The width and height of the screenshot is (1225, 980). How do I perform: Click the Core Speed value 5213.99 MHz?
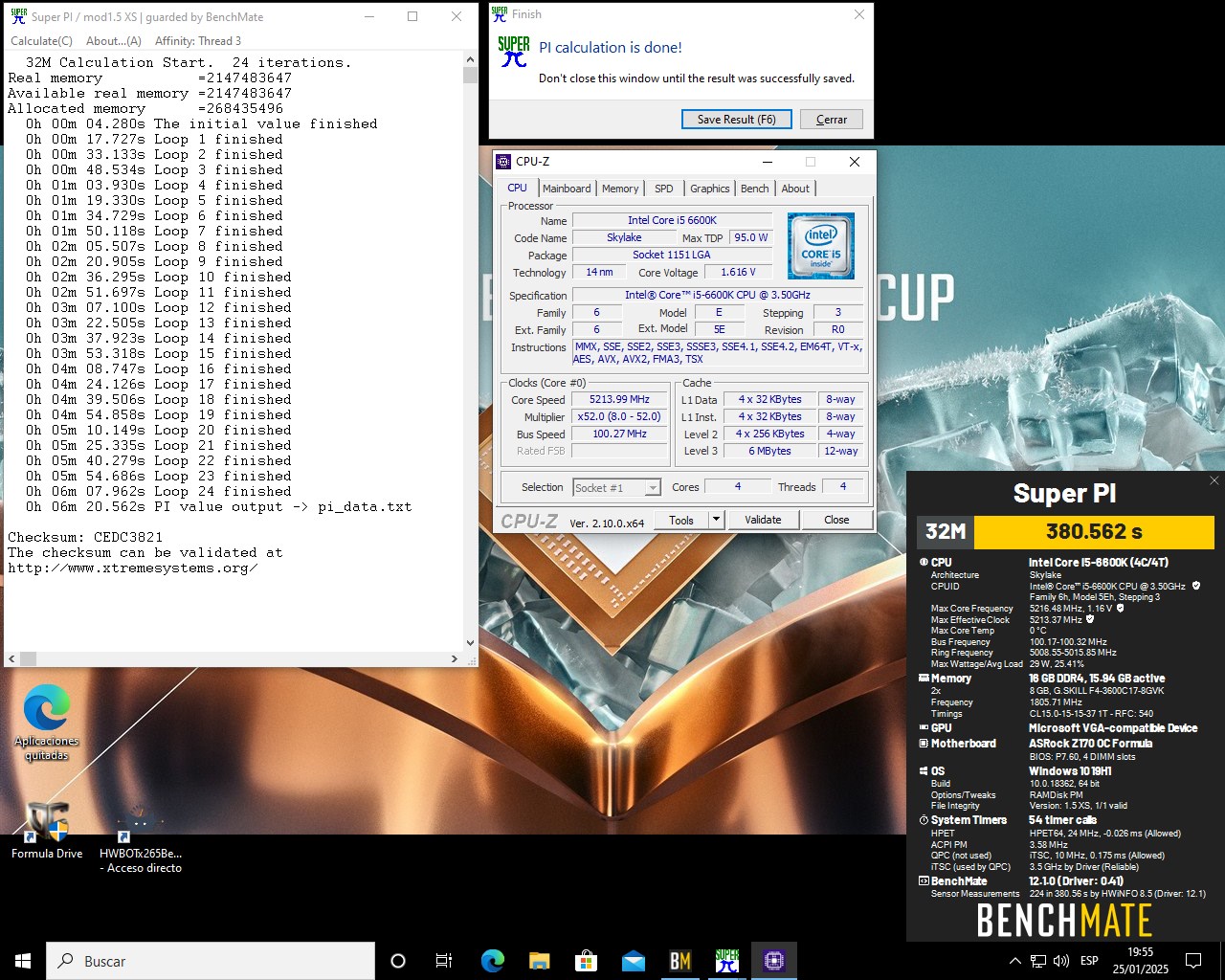[619, 400]
